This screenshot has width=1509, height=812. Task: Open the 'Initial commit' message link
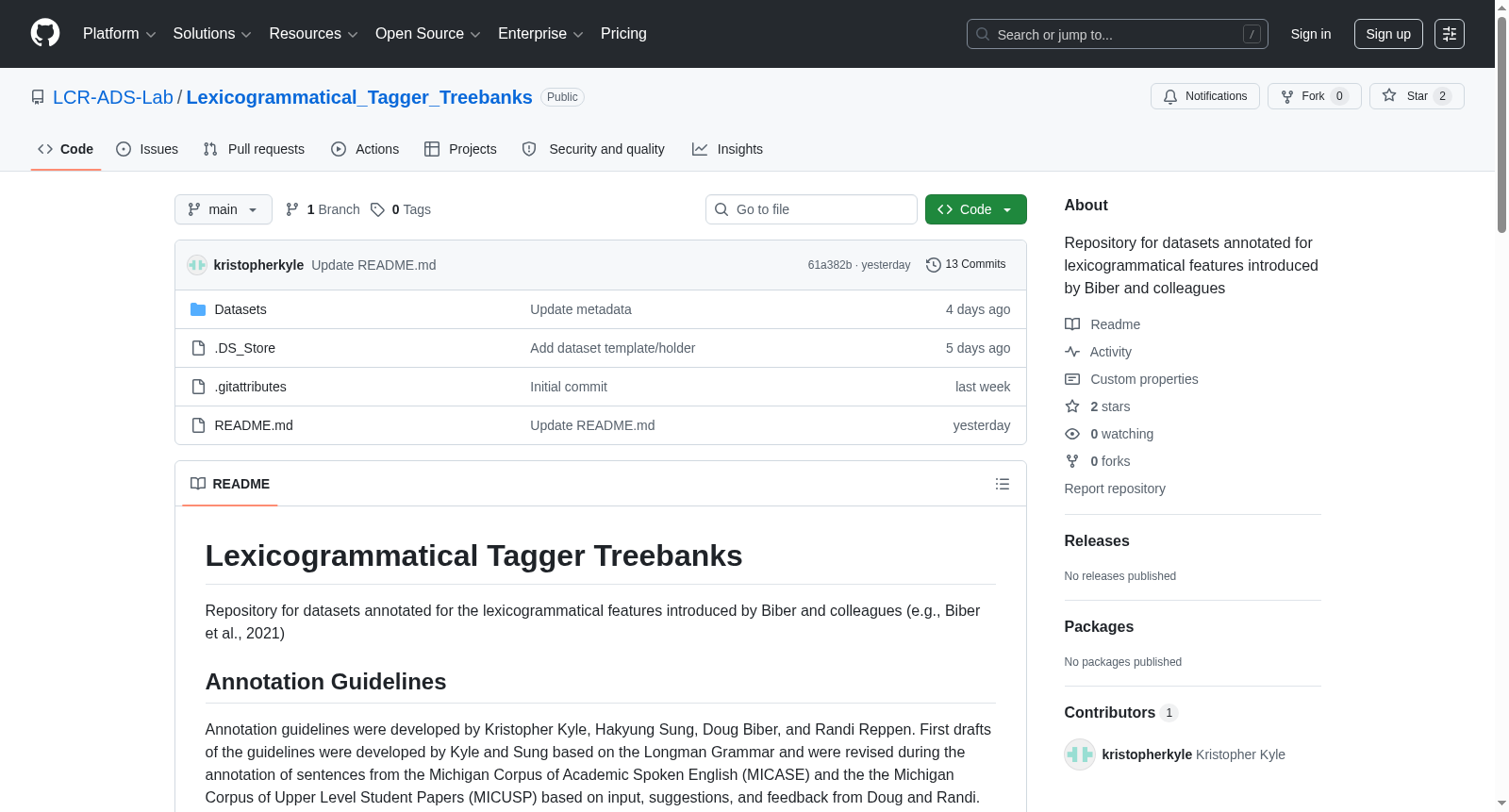[569, 387]
